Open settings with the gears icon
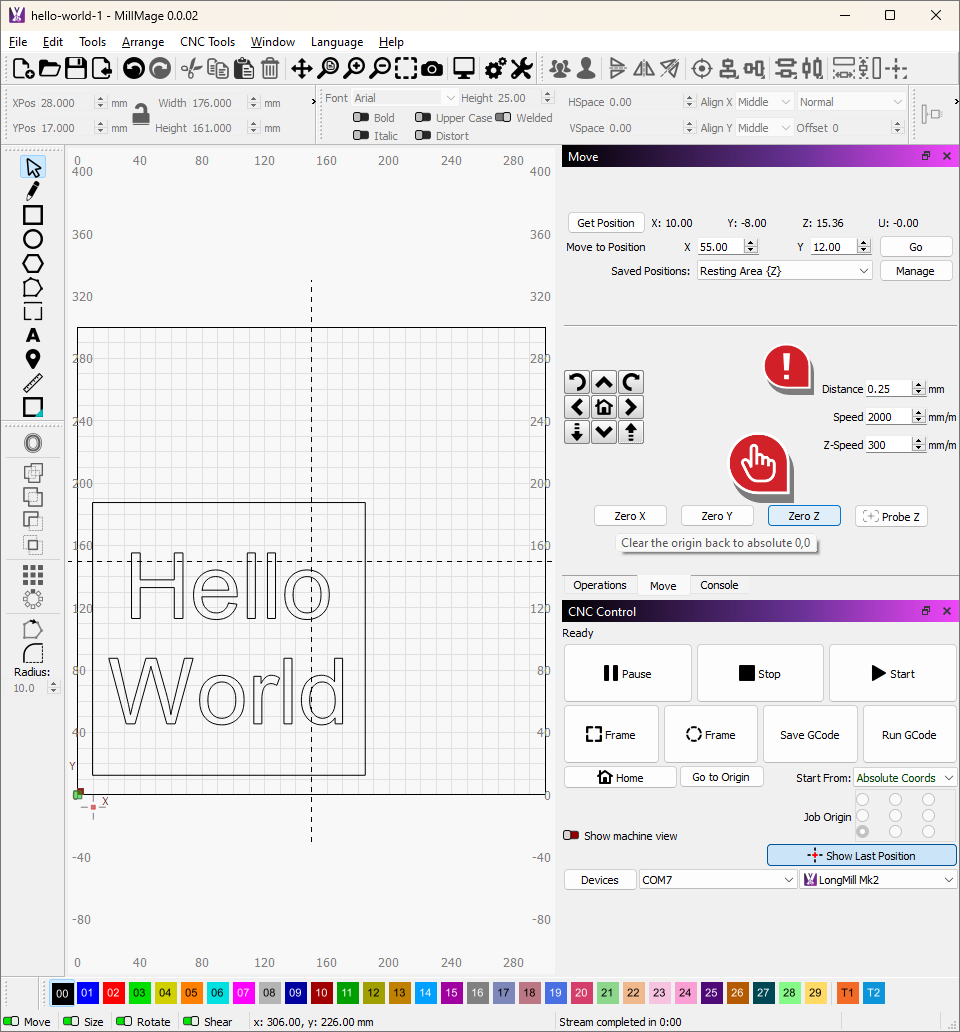 (x=494, y=68)
